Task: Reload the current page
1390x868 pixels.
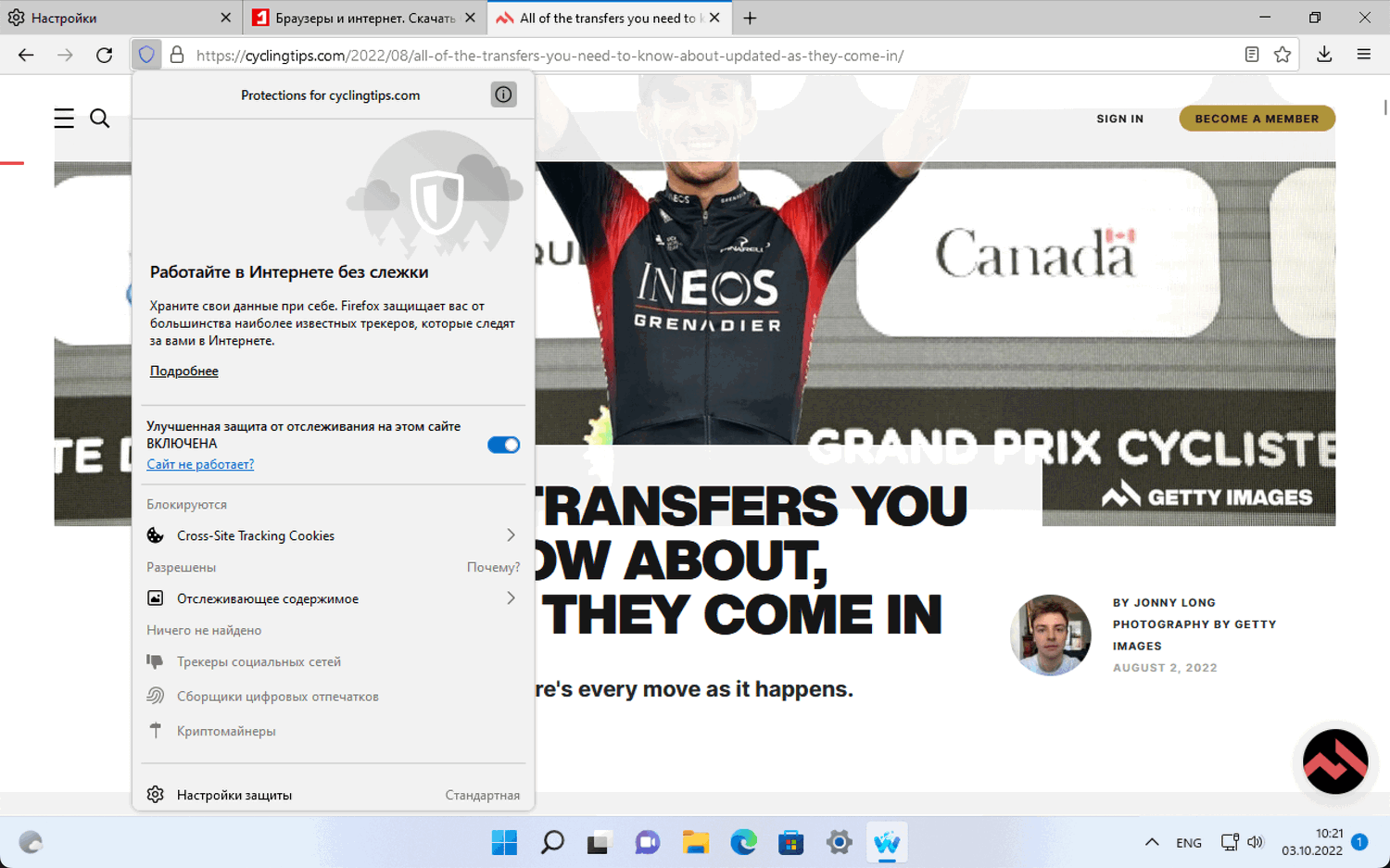Action: coord(104,56)
